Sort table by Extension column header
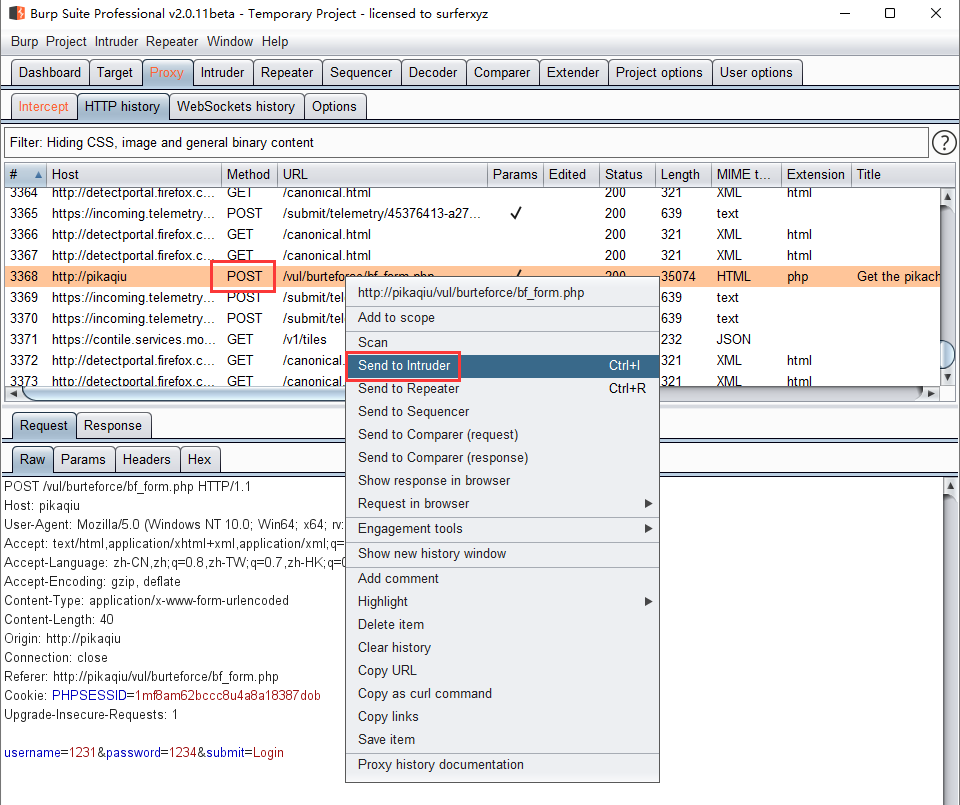 [x=816, y=174]
